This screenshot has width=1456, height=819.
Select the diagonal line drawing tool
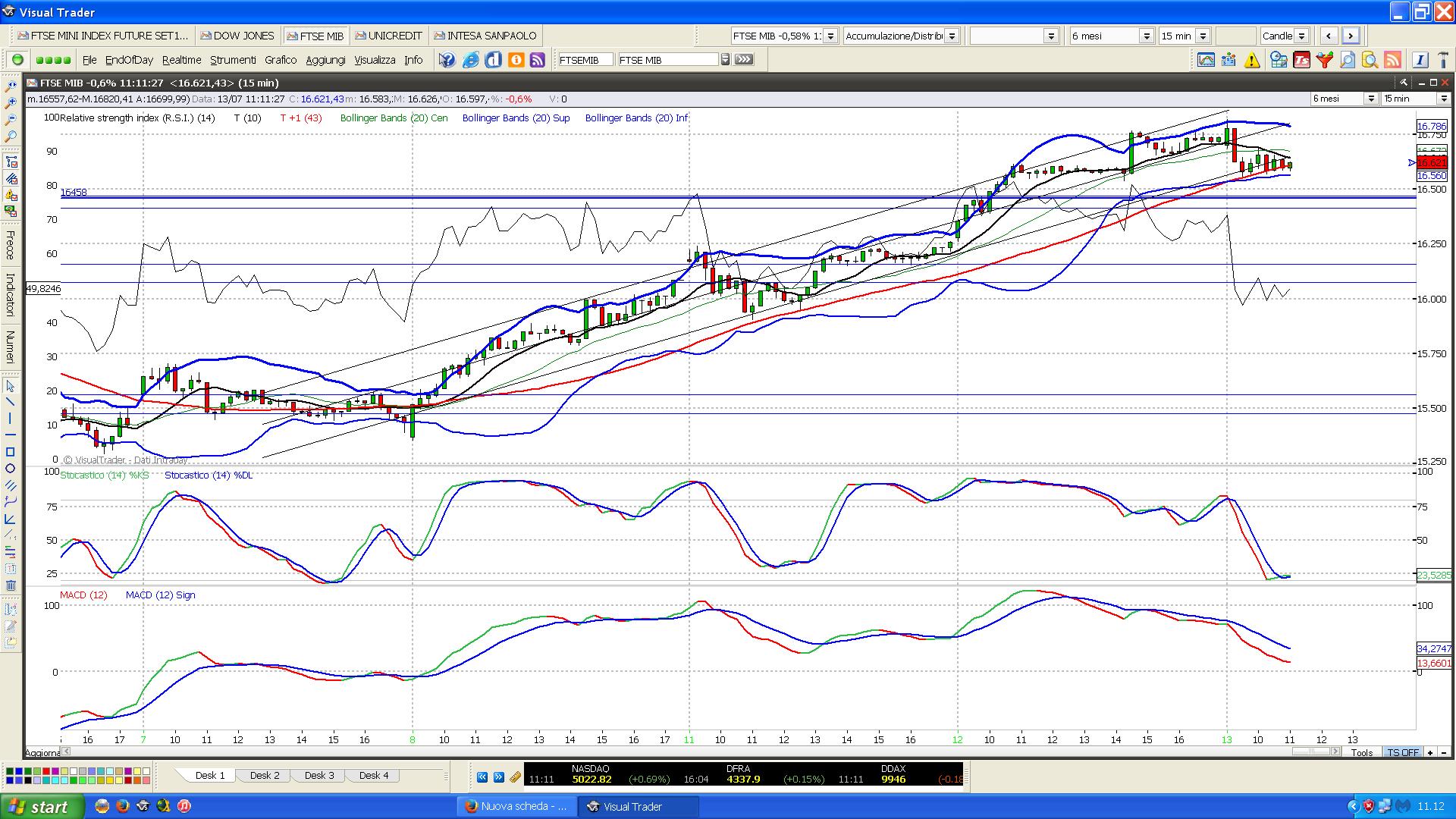11,402
